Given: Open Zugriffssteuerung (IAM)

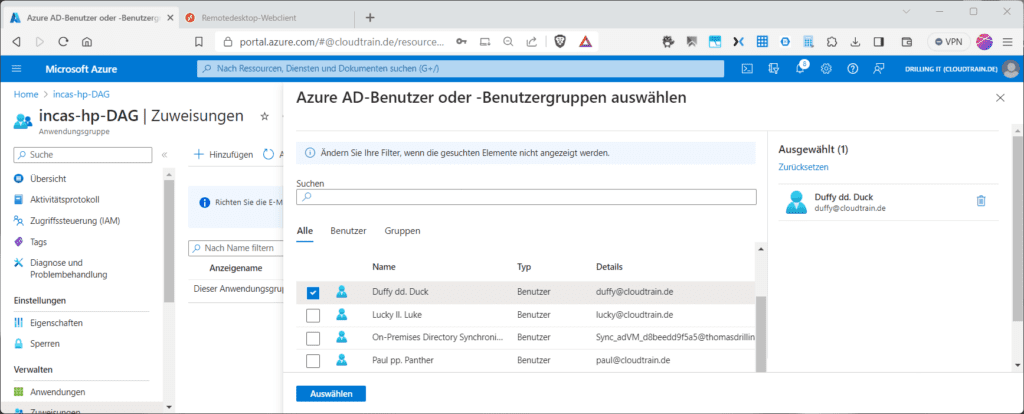Looking at the screenshot, I should click(75, 221).
